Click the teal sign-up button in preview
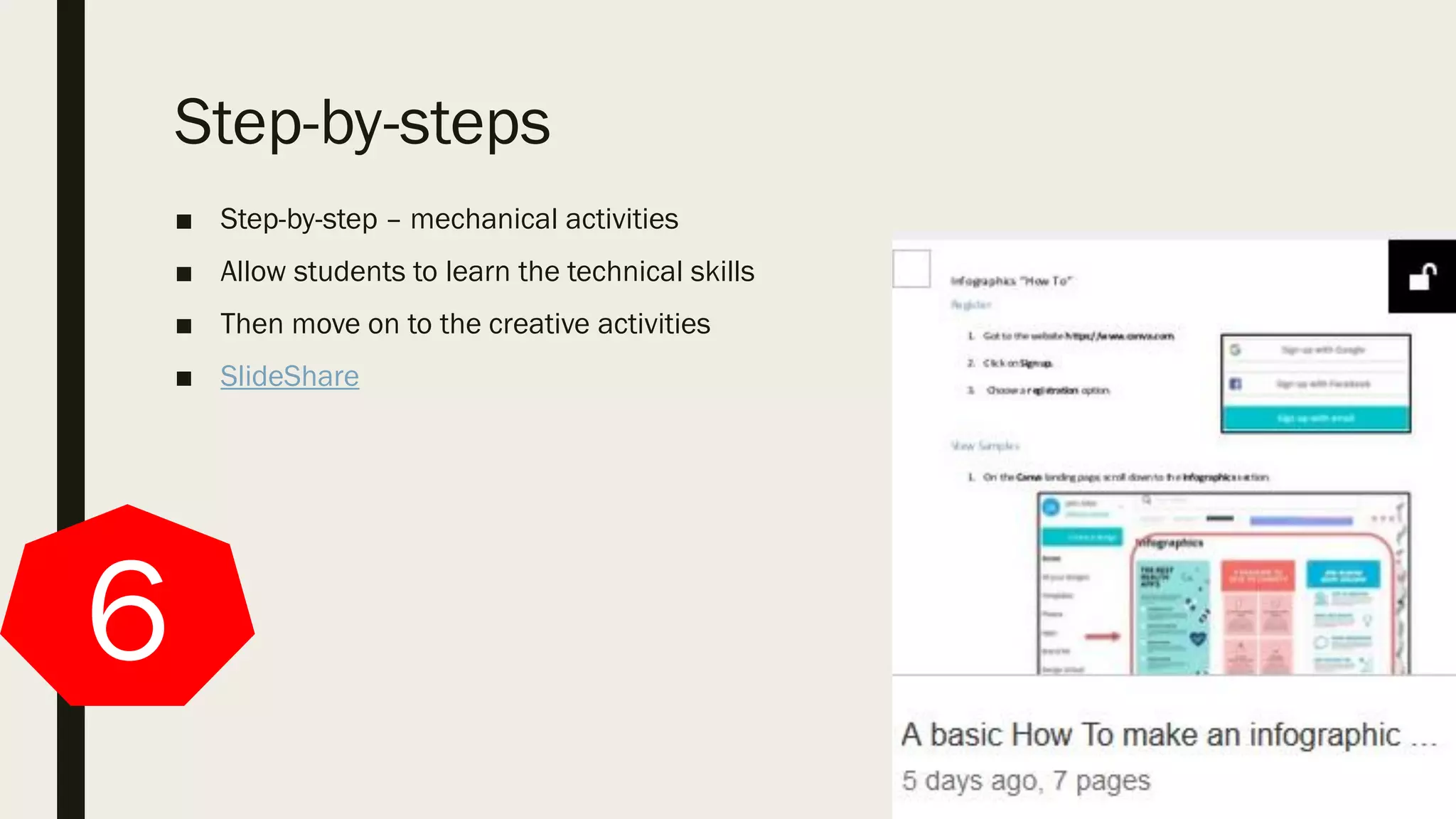This screenshot has height=819, width=1456. [x=1315, y=418]
